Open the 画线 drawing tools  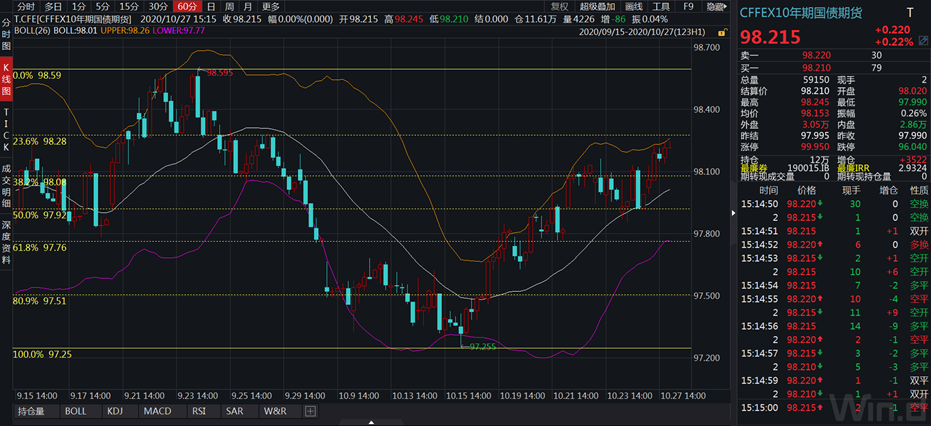click(x=634, y=7)
